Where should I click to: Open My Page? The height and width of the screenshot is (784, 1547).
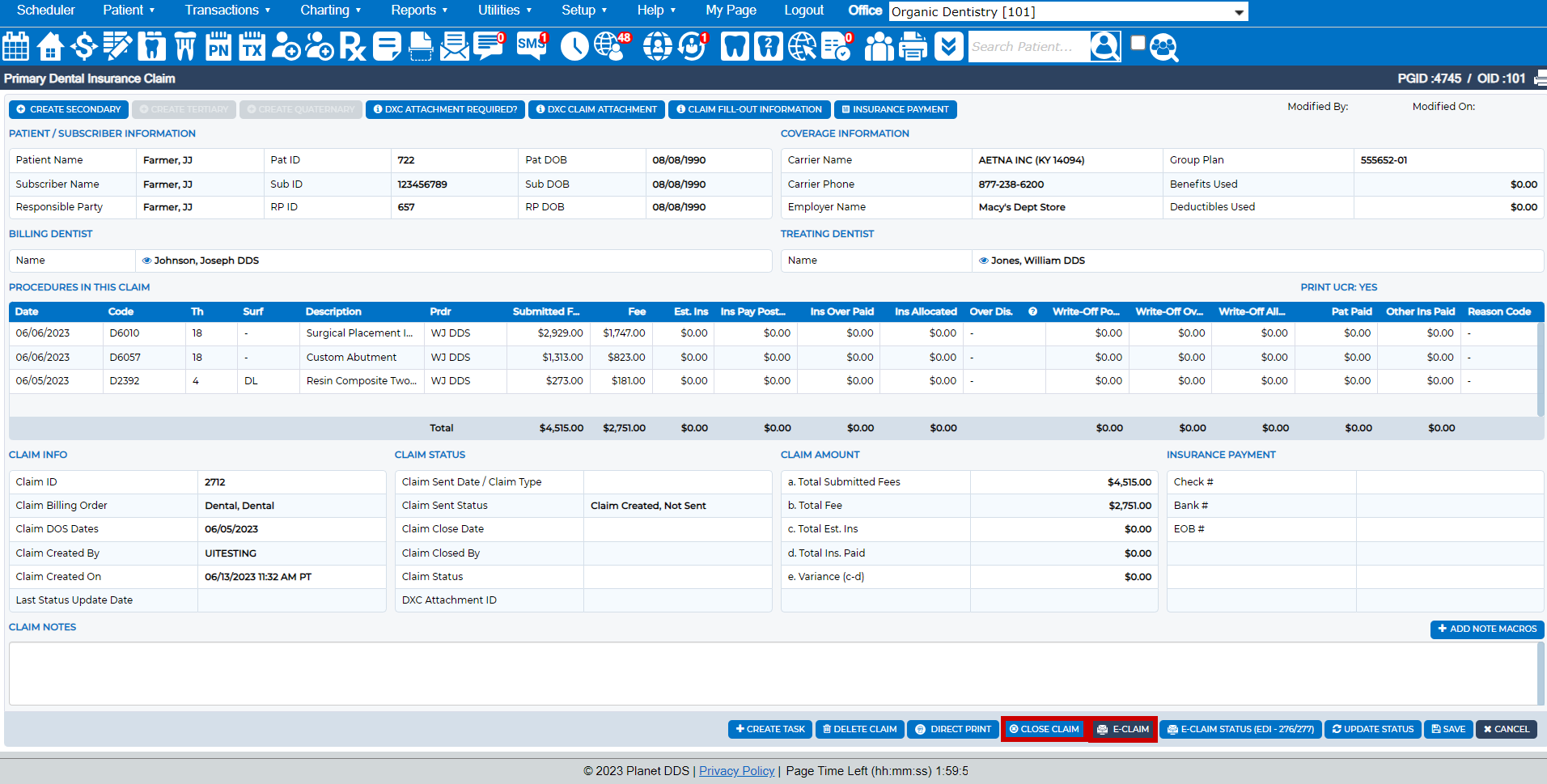click(x=731, y=10)
